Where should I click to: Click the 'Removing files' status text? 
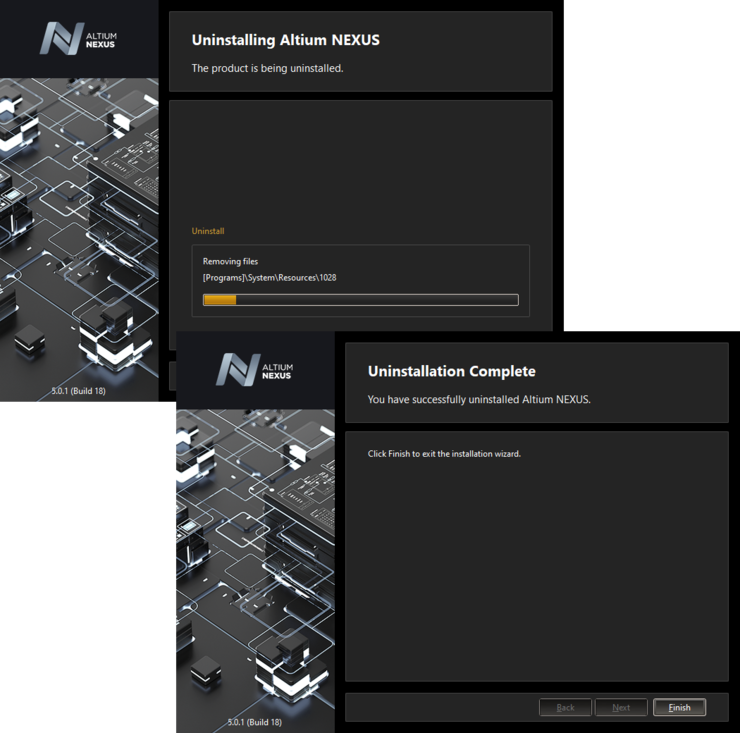point(230,261)
